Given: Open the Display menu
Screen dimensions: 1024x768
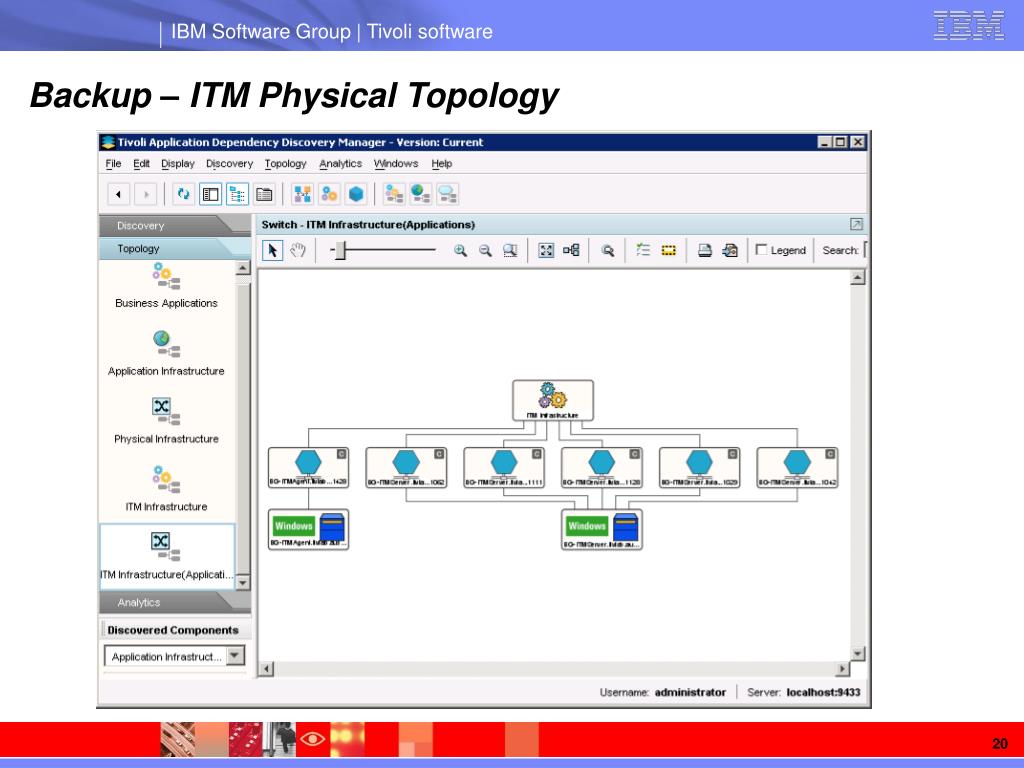Looking at the screenshot, I should pos(178,163).
